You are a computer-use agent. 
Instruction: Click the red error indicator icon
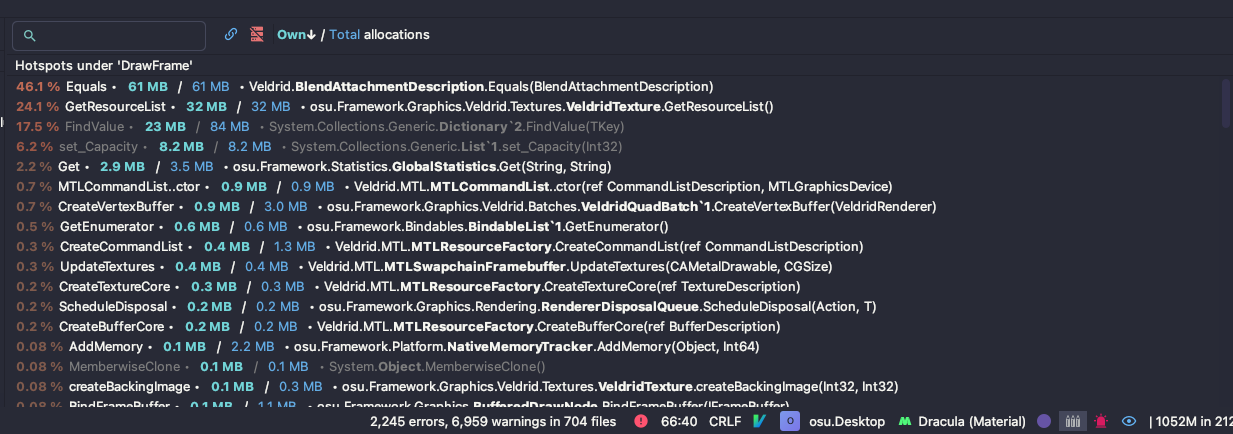coord(640,422)
